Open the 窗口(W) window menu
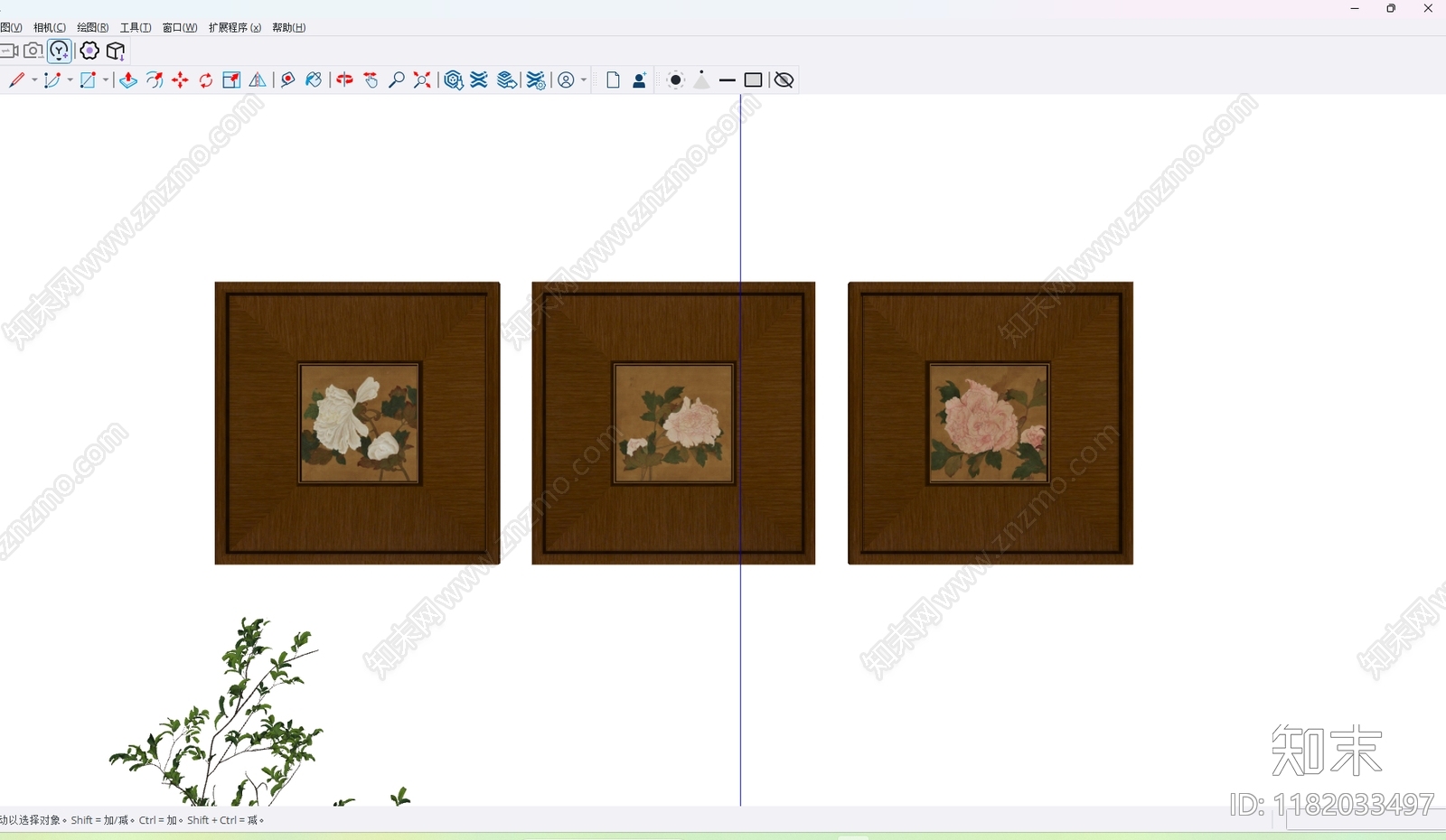Screen dimensions: 1446x840 point(180,28)
